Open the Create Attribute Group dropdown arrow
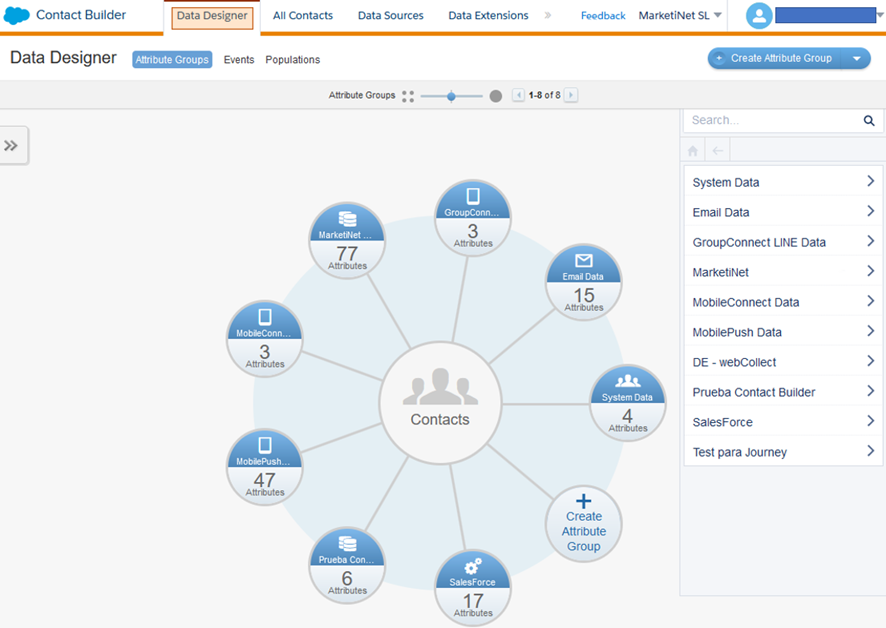Screen dimensions: 886x628 pos(857,58)
